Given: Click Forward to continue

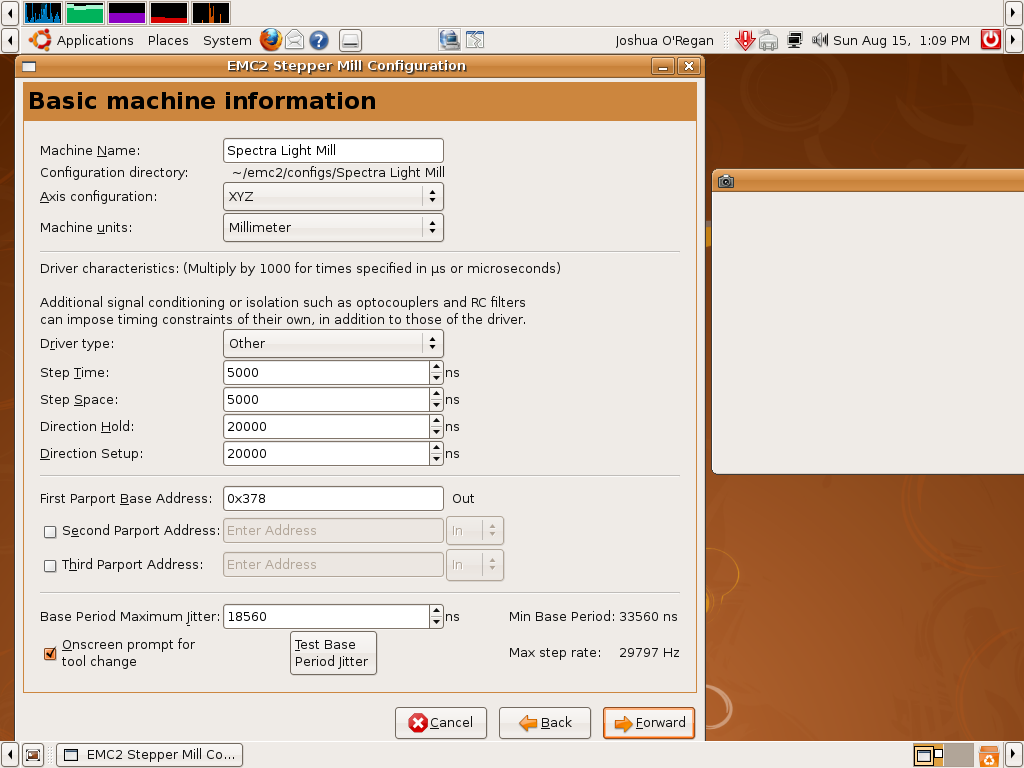Looking at the screenshot, I should pos(648,723).
